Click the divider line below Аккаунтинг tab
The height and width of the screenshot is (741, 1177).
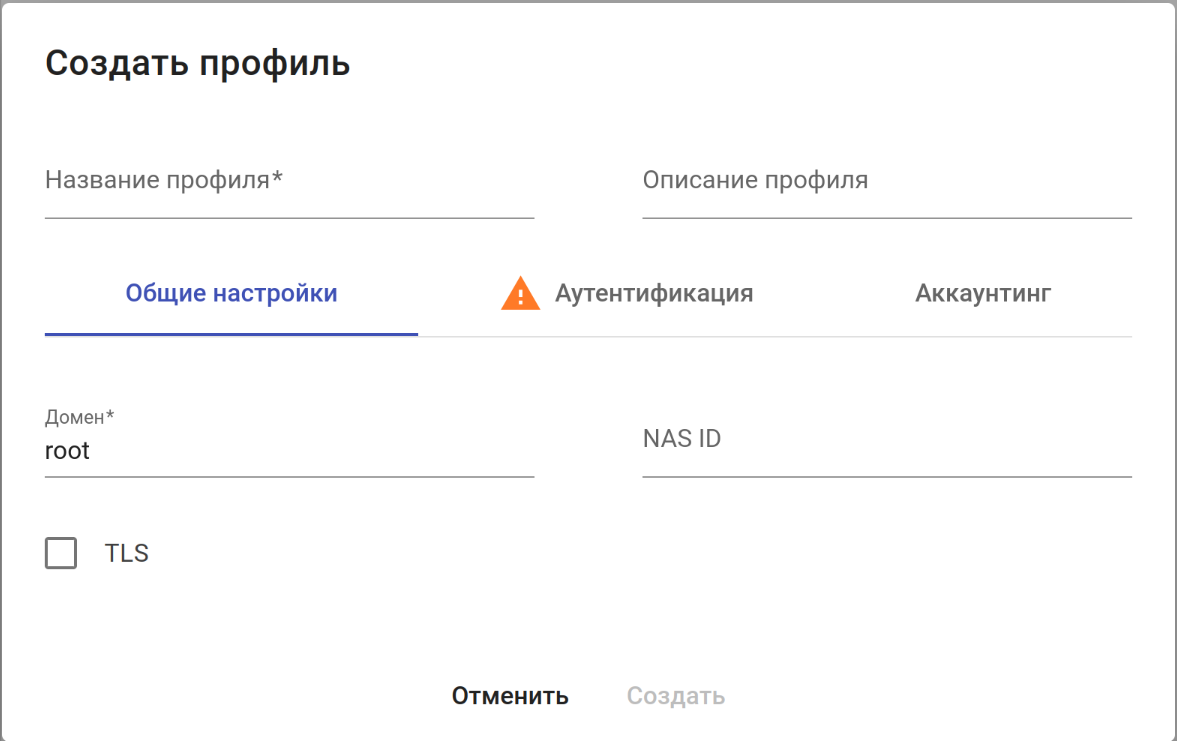(x=982, y=336)
